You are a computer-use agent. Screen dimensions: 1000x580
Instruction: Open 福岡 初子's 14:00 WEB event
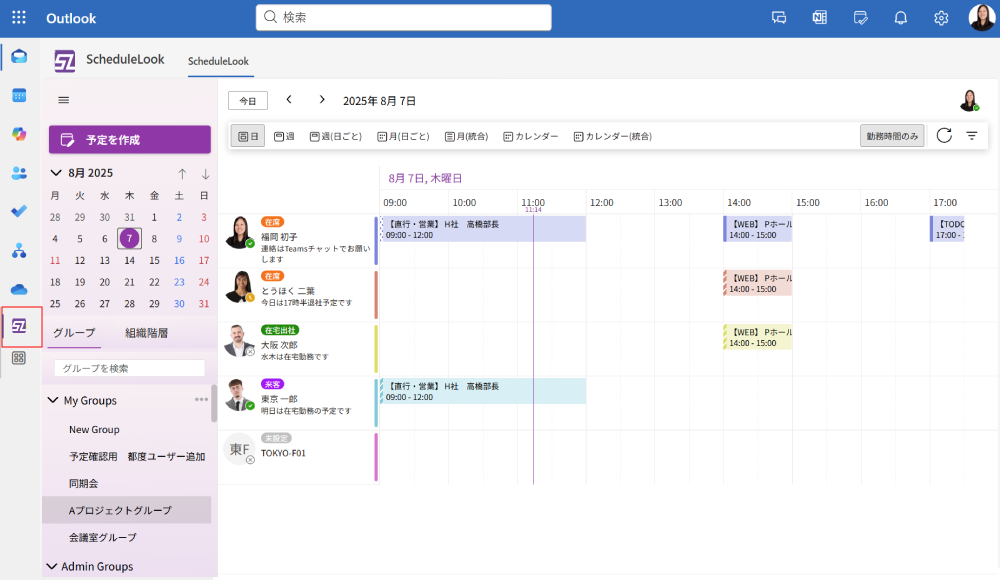tap(758, 229)
